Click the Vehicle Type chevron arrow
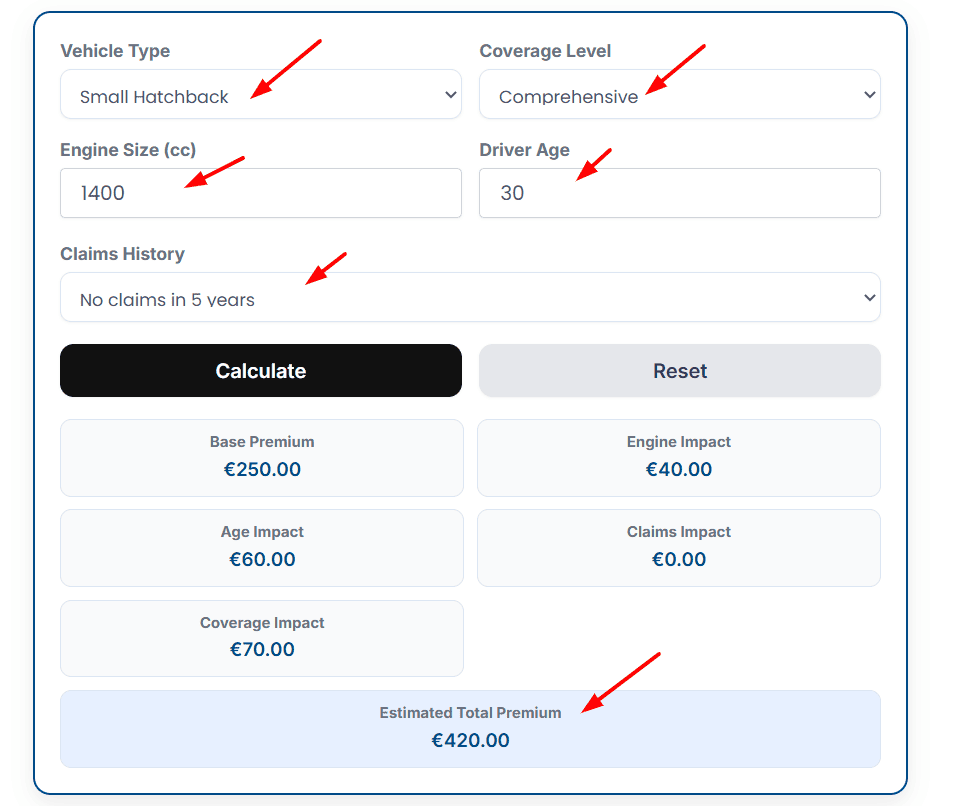 449,94
